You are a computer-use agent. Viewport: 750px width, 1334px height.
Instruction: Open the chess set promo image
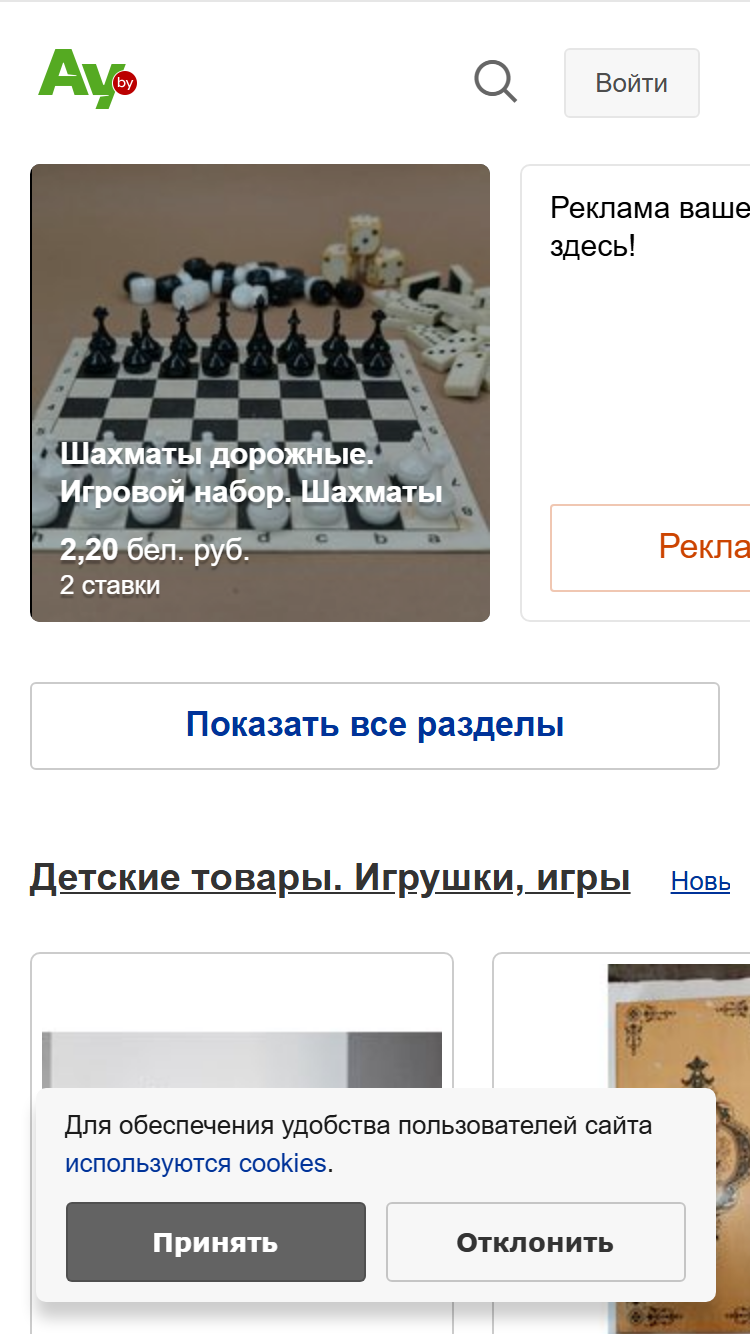click(260, 393)
